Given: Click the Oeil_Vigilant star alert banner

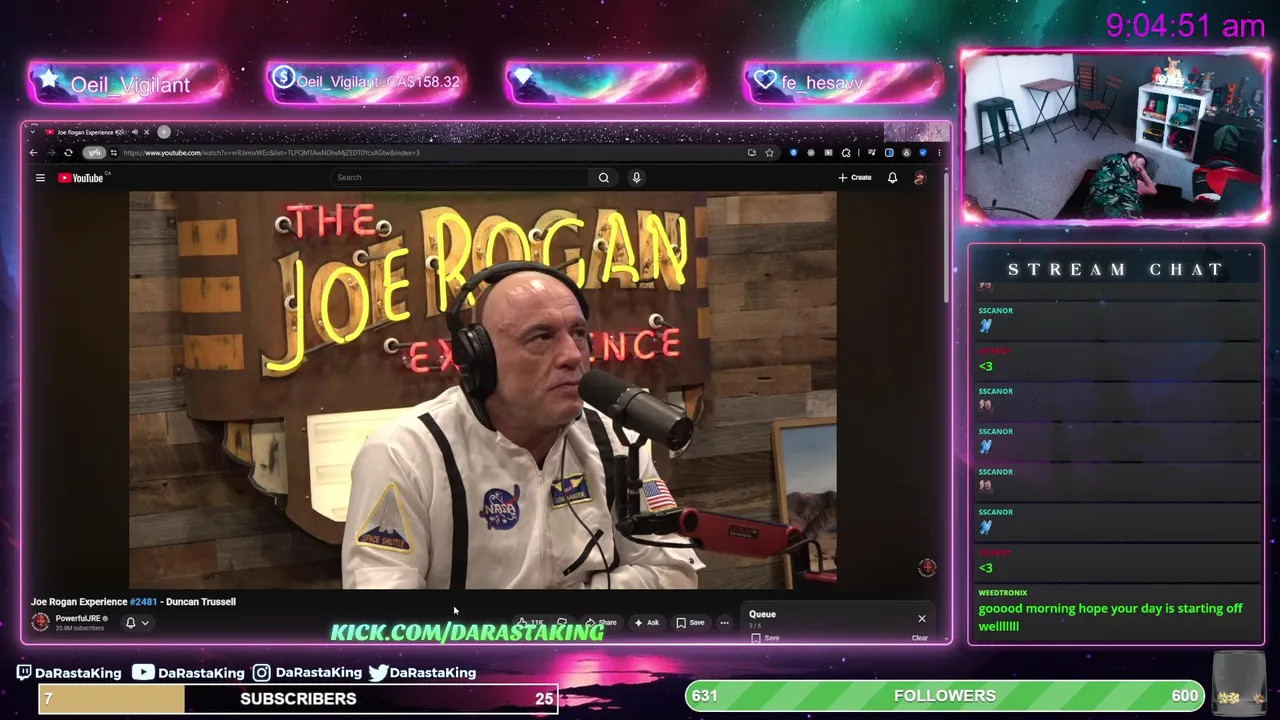Looking at the screenshot, I should [126, 84].
